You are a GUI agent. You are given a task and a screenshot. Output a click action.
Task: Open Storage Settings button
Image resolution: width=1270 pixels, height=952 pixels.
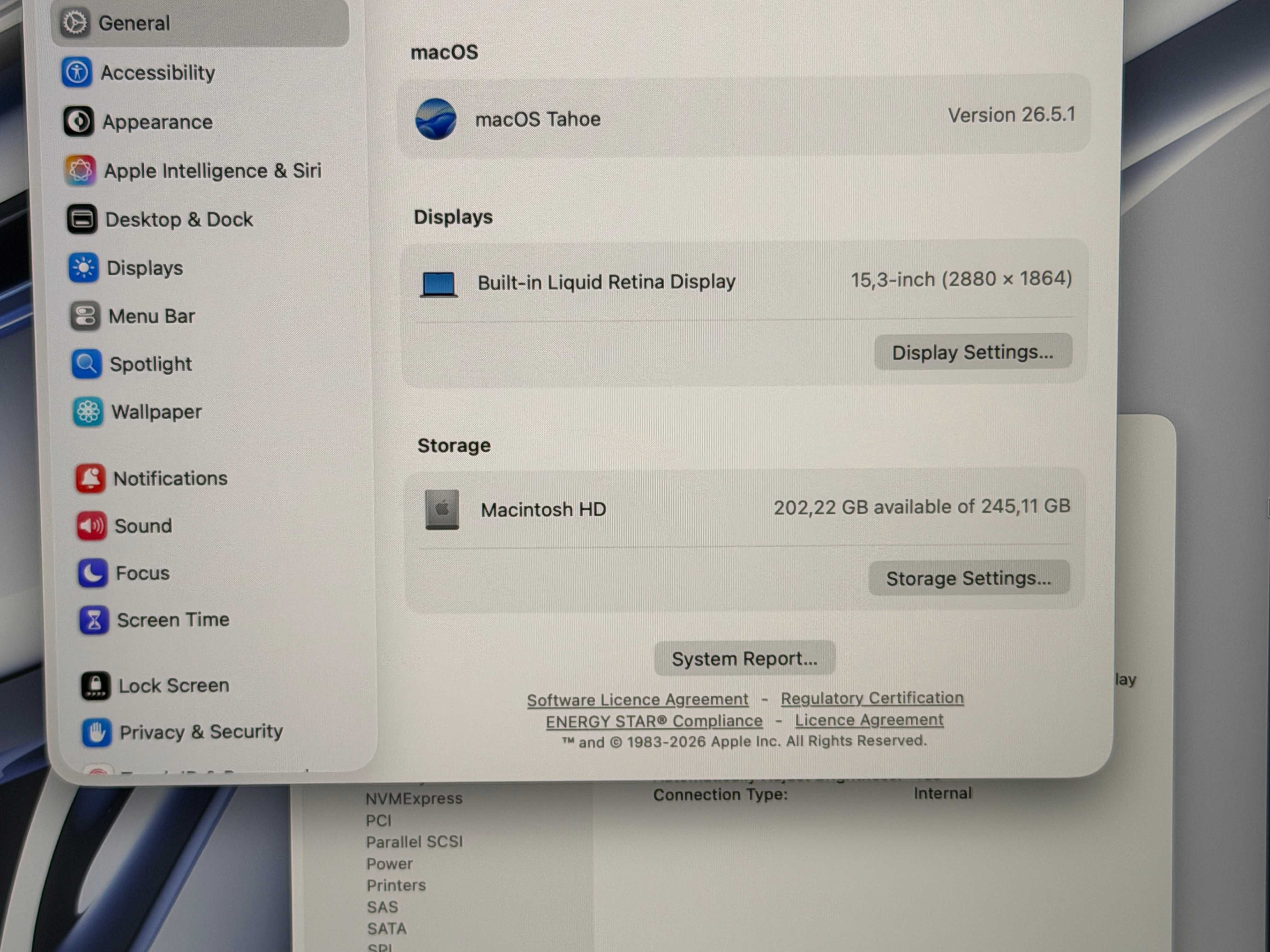969,578
